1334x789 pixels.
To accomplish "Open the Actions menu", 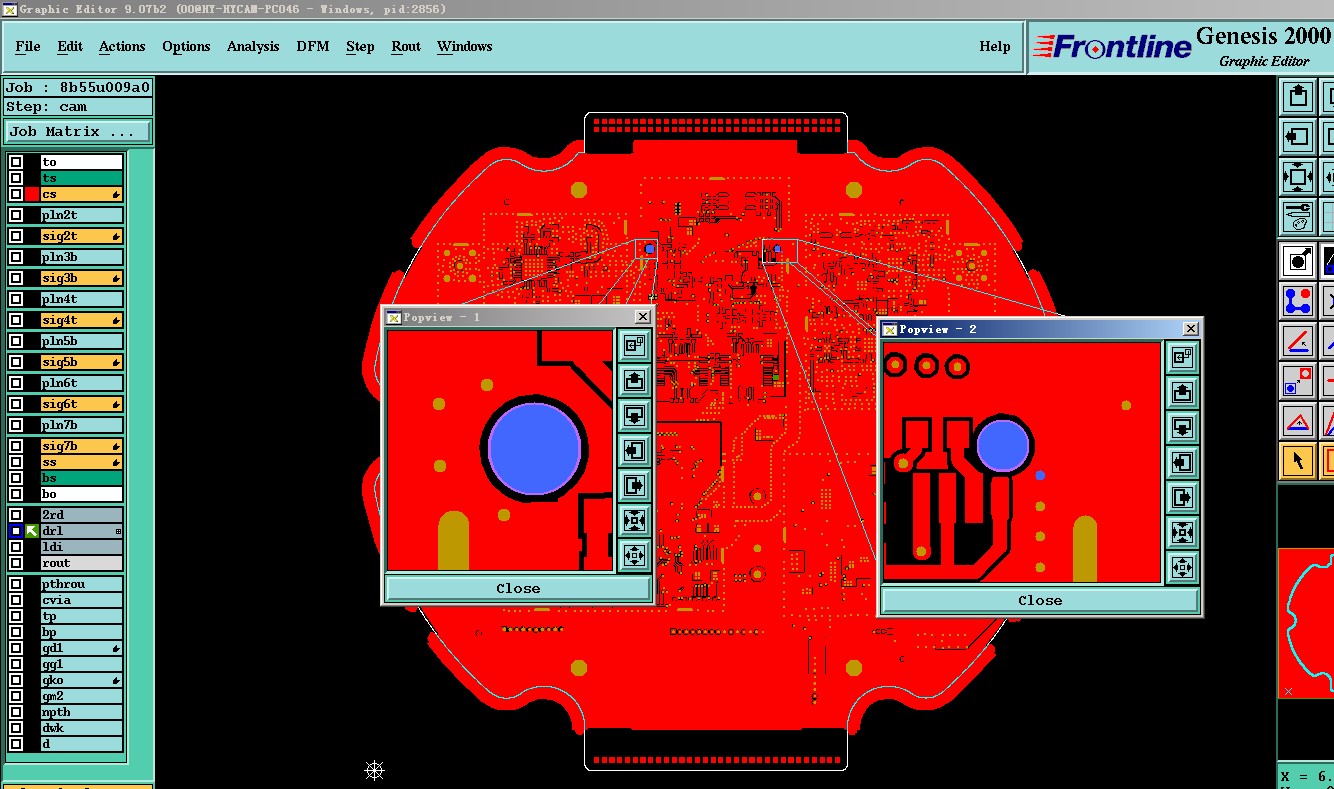I will pyautogui.click(x=122, y=46).
